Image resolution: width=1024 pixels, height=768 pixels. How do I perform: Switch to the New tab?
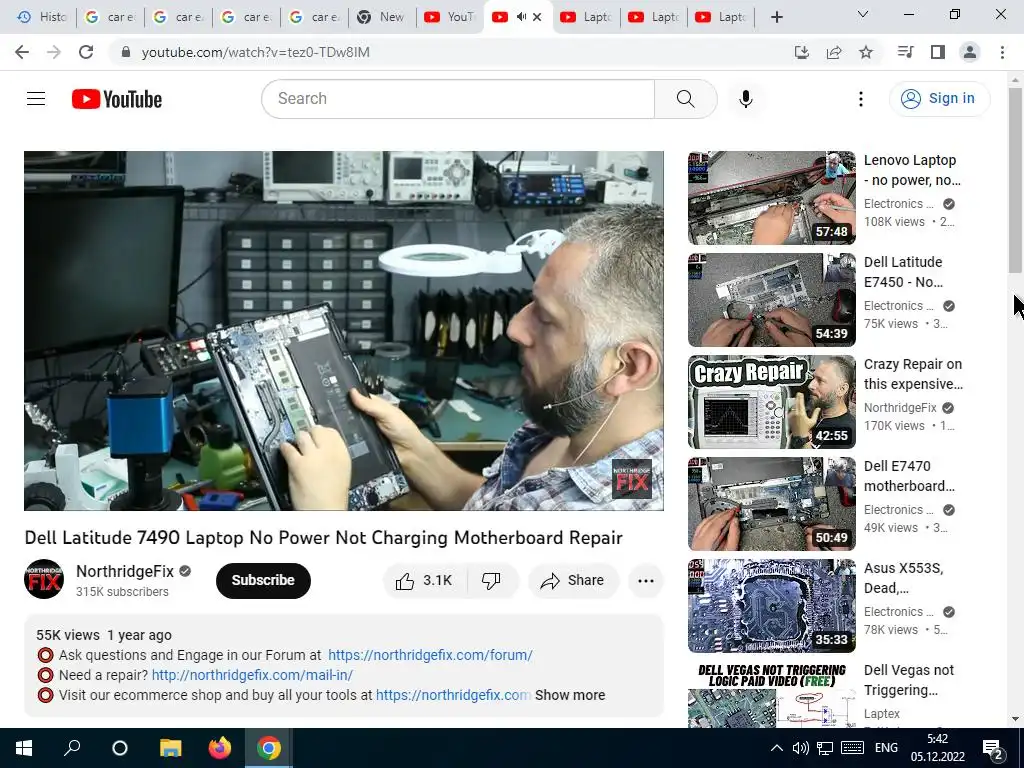click(382, 17)
